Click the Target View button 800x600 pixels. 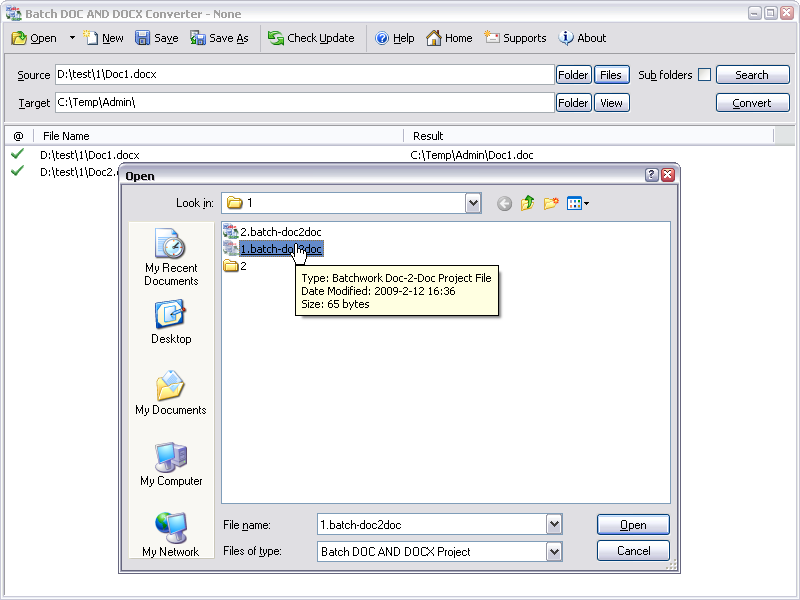click(x=611, y=103)
